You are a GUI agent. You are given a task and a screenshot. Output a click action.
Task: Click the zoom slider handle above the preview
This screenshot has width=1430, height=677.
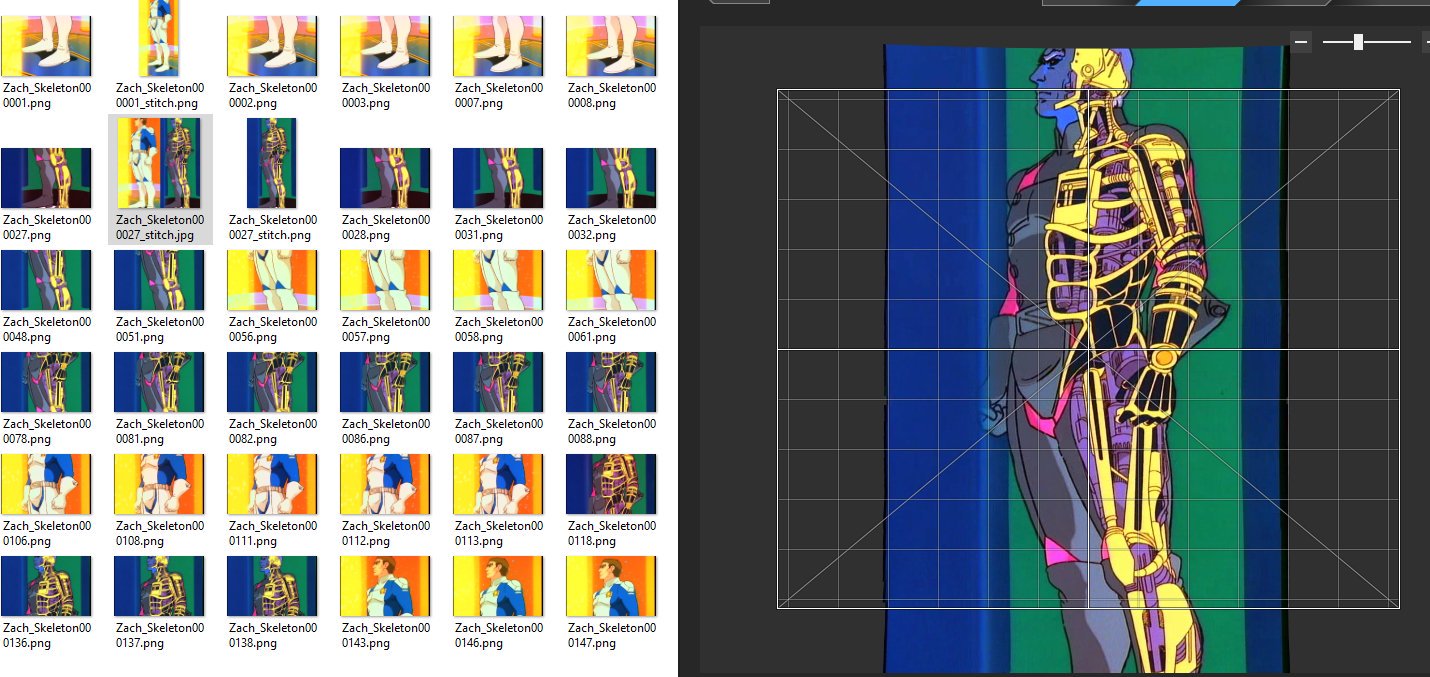[1358, 42]
